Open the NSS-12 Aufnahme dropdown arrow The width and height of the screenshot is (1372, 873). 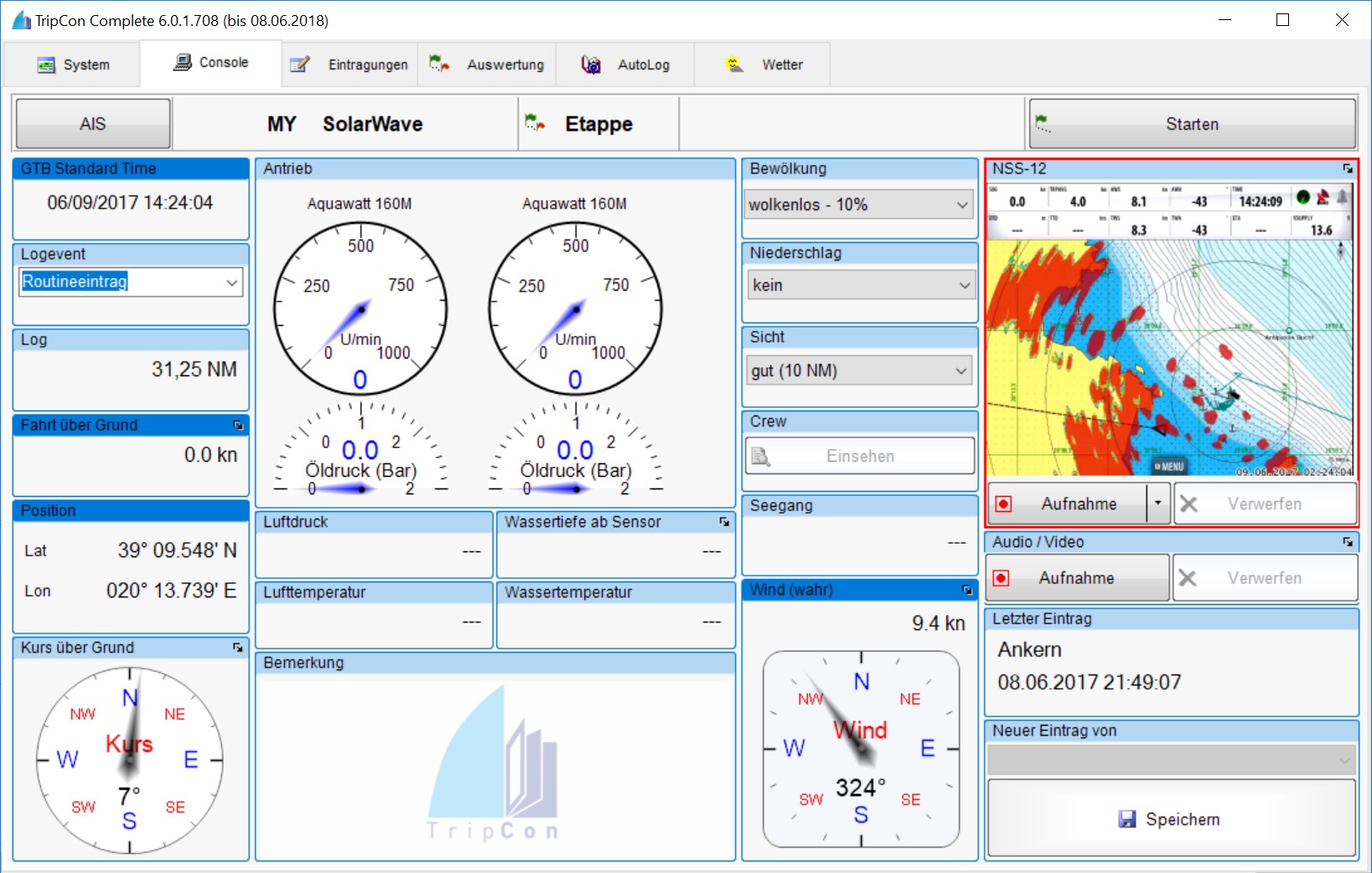click(1158, 504)
